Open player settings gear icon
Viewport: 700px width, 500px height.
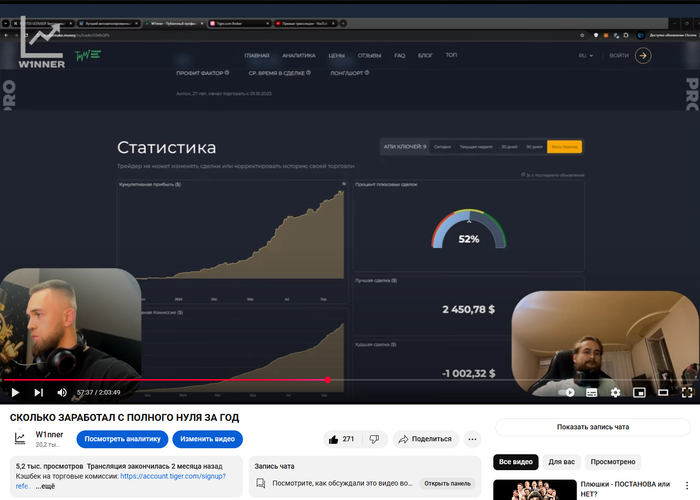(616, 392)
